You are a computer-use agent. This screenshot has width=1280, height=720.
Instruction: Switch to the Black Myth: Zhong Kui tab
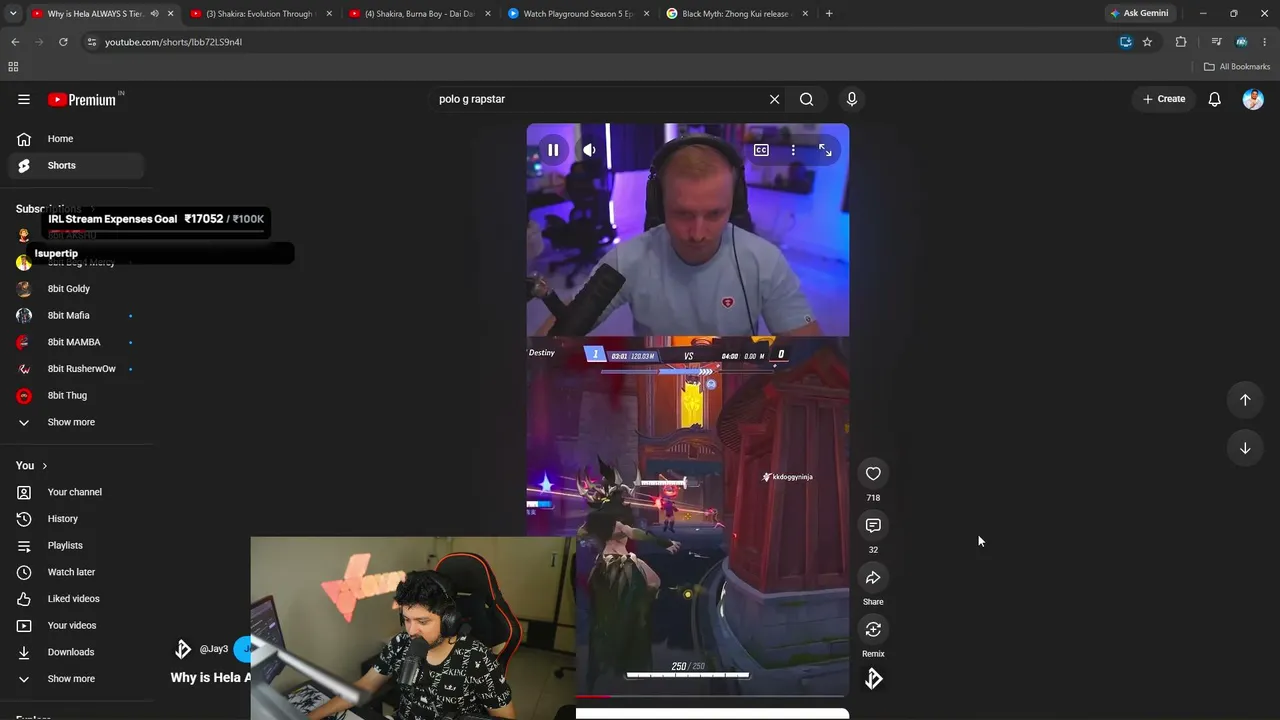[x=738, y=14]
